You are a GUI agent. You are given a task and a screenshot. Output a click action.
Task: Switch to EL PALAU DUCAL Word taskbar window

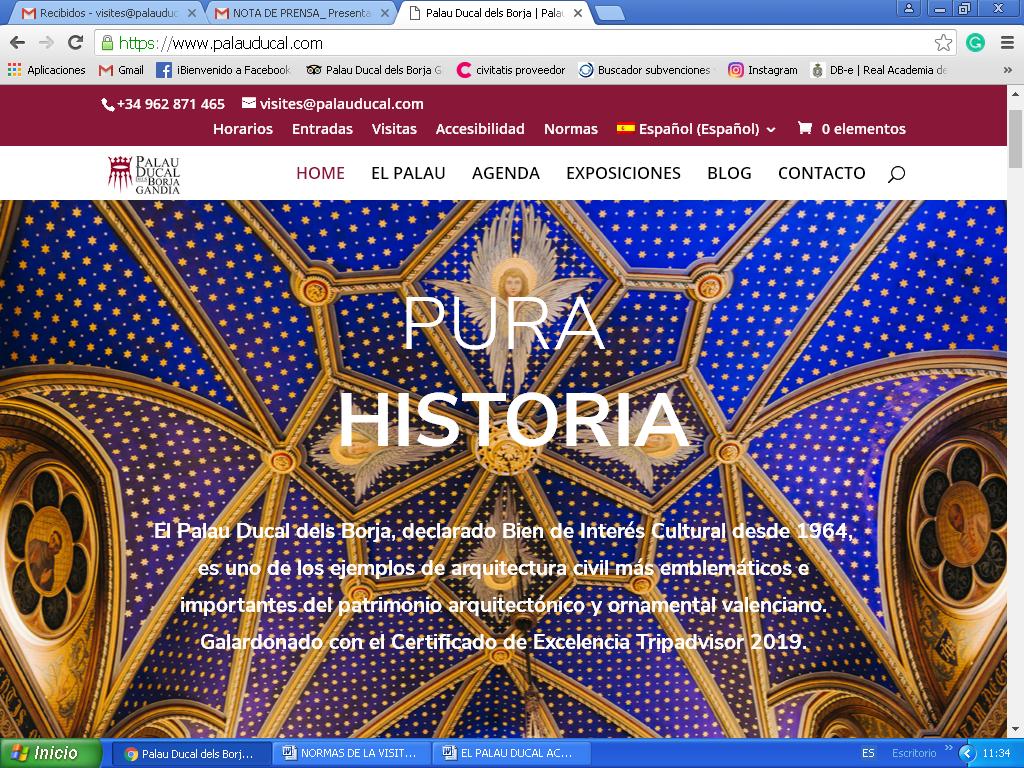pyautogui.click(x=512, y=753)
